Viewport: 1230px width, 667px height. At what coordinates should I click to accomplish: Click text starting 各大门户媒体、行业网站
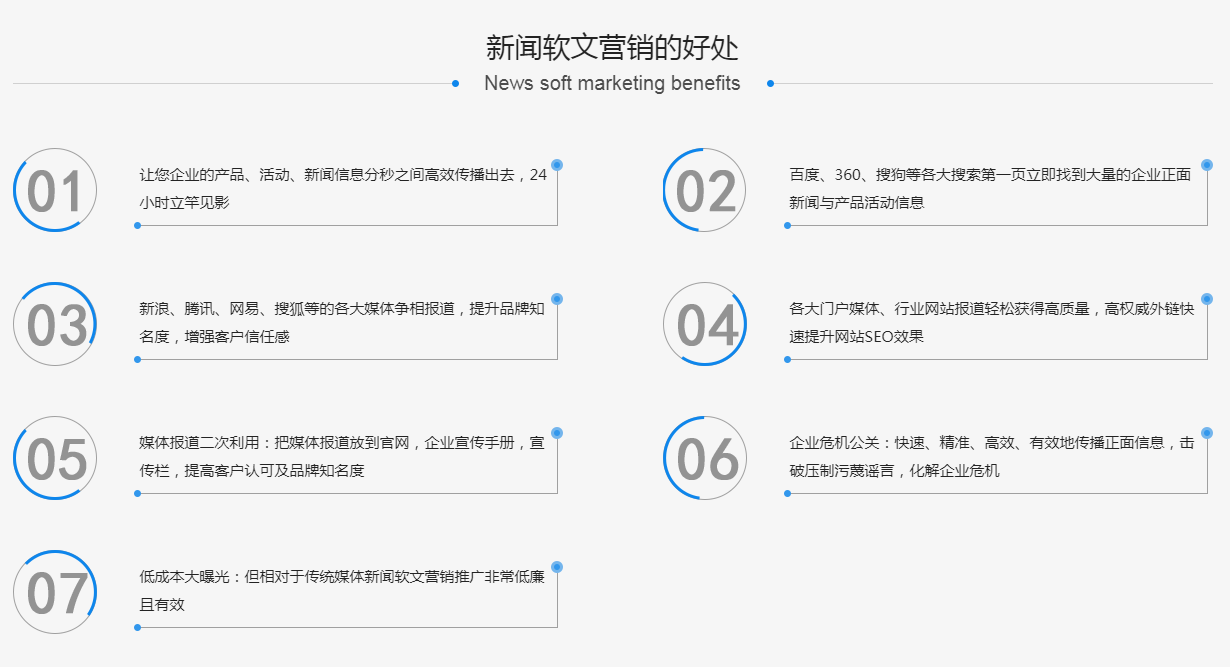[992, 322]
